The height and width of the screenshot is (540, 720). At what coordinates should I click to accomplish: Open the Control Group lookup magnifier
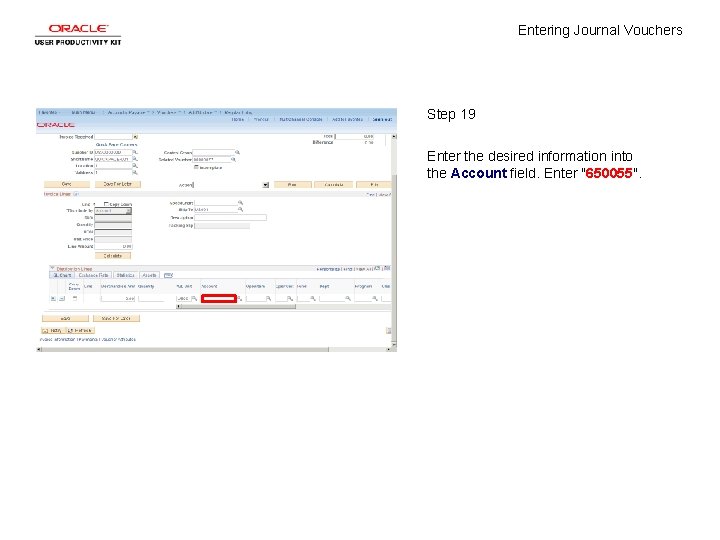pos(237,152)
